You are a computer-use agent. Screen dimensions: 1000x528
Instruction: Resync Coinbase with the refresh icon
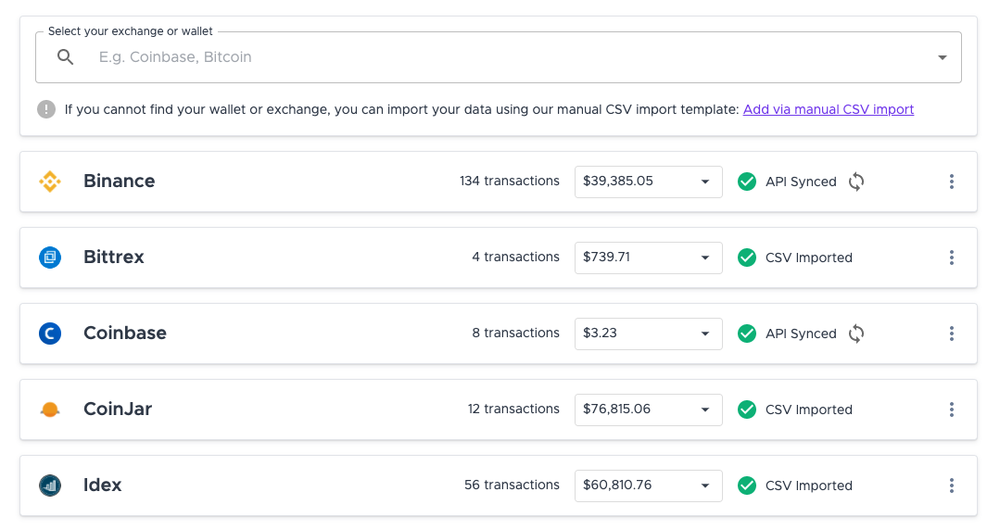pos(857,334)
